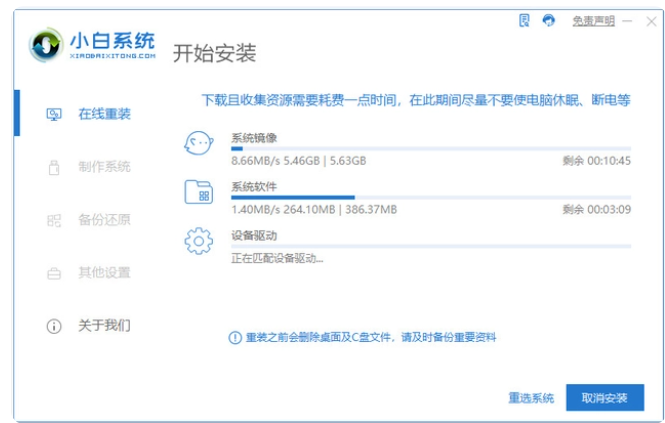The width and height of the screenshot is (665, 423).
Task: Click the 设备驱动 progress bar
Action: click(431, 246)
